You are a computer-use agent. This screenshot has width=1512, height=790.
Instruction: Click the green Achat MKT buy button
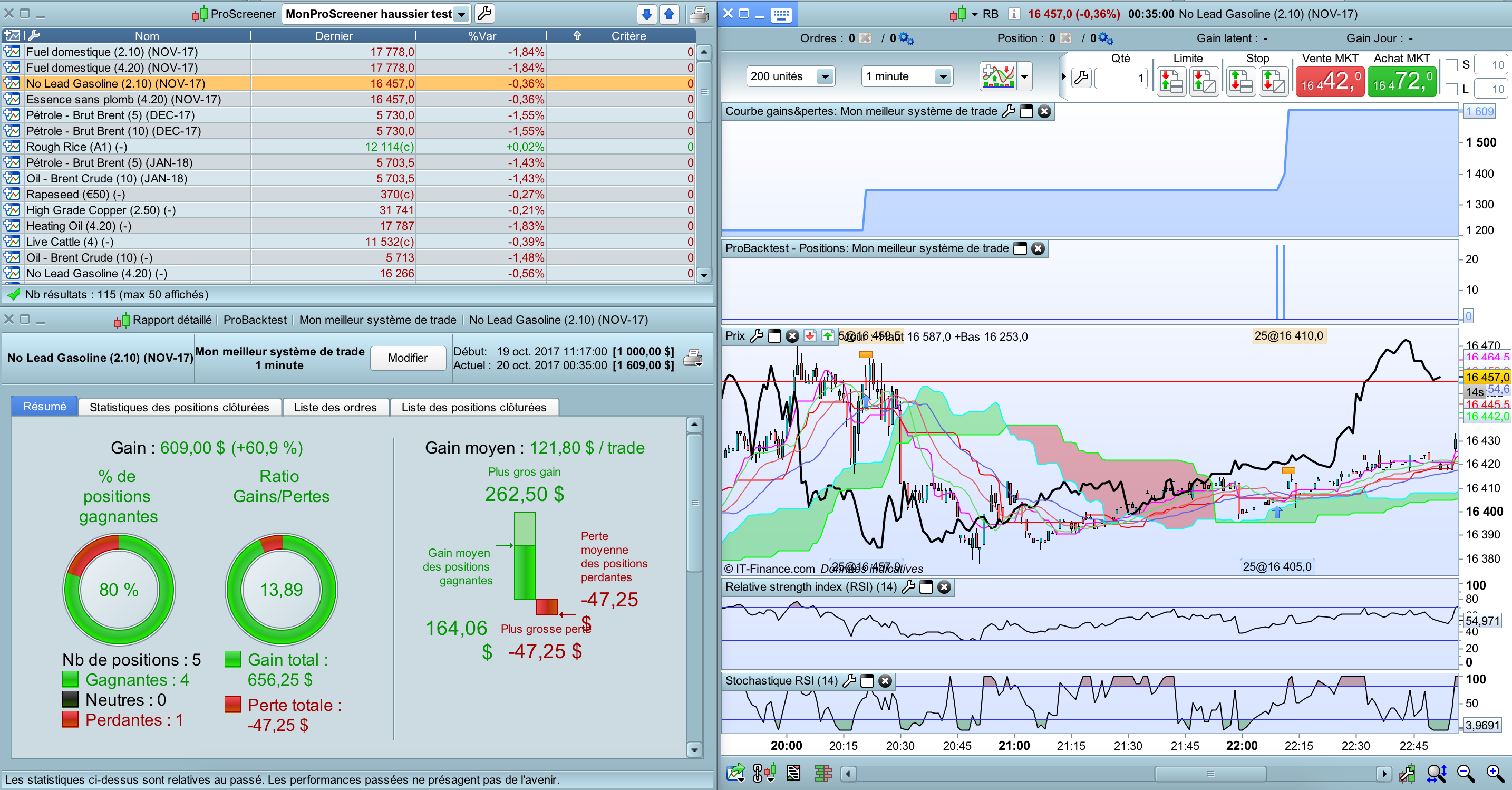(x=1401, y=82)
